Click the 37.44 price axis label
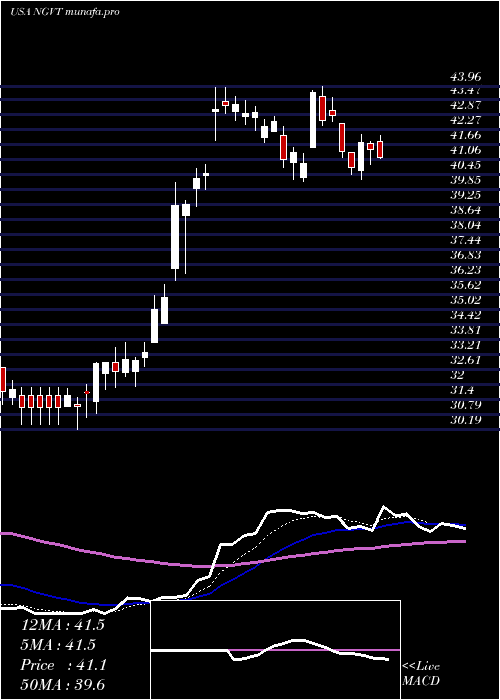Viewport: 500px width, 700px height. [x=465, y=240]
